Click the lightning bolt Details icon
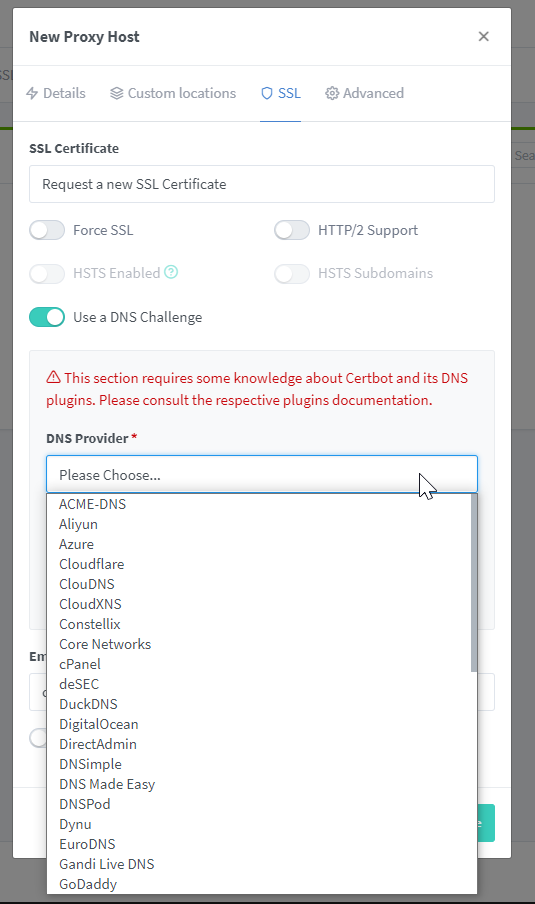Screen dimensions: 535x904 (32, 93)
